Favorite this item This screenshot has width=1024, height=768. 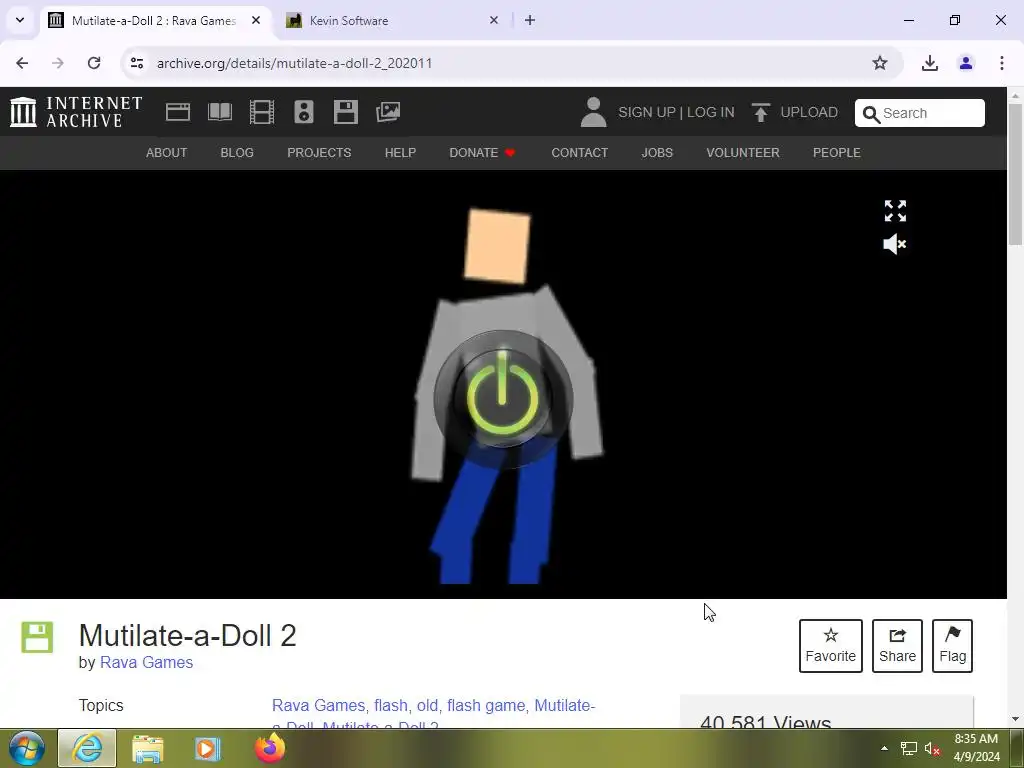[x=830, y=645]
